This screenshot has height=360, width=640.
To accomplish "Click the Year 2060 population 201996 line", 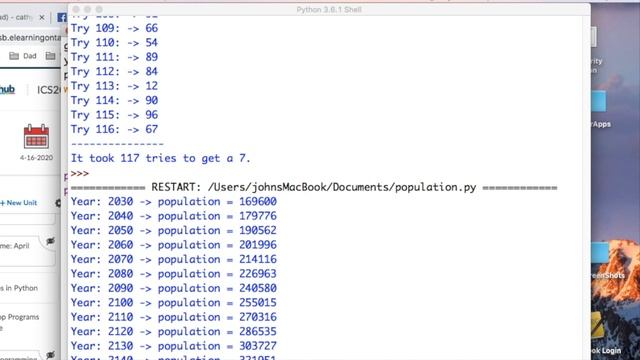I will [x=173, y=245].
